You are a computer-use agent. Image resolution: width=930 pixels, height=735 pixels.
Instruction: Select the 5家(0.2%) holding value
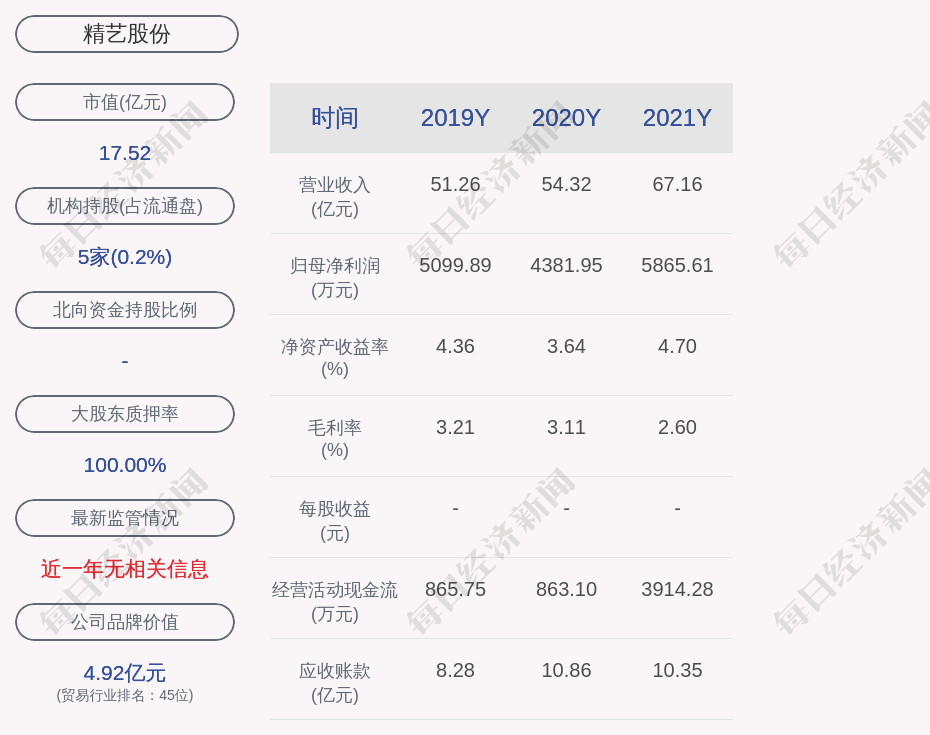(125, 257)
